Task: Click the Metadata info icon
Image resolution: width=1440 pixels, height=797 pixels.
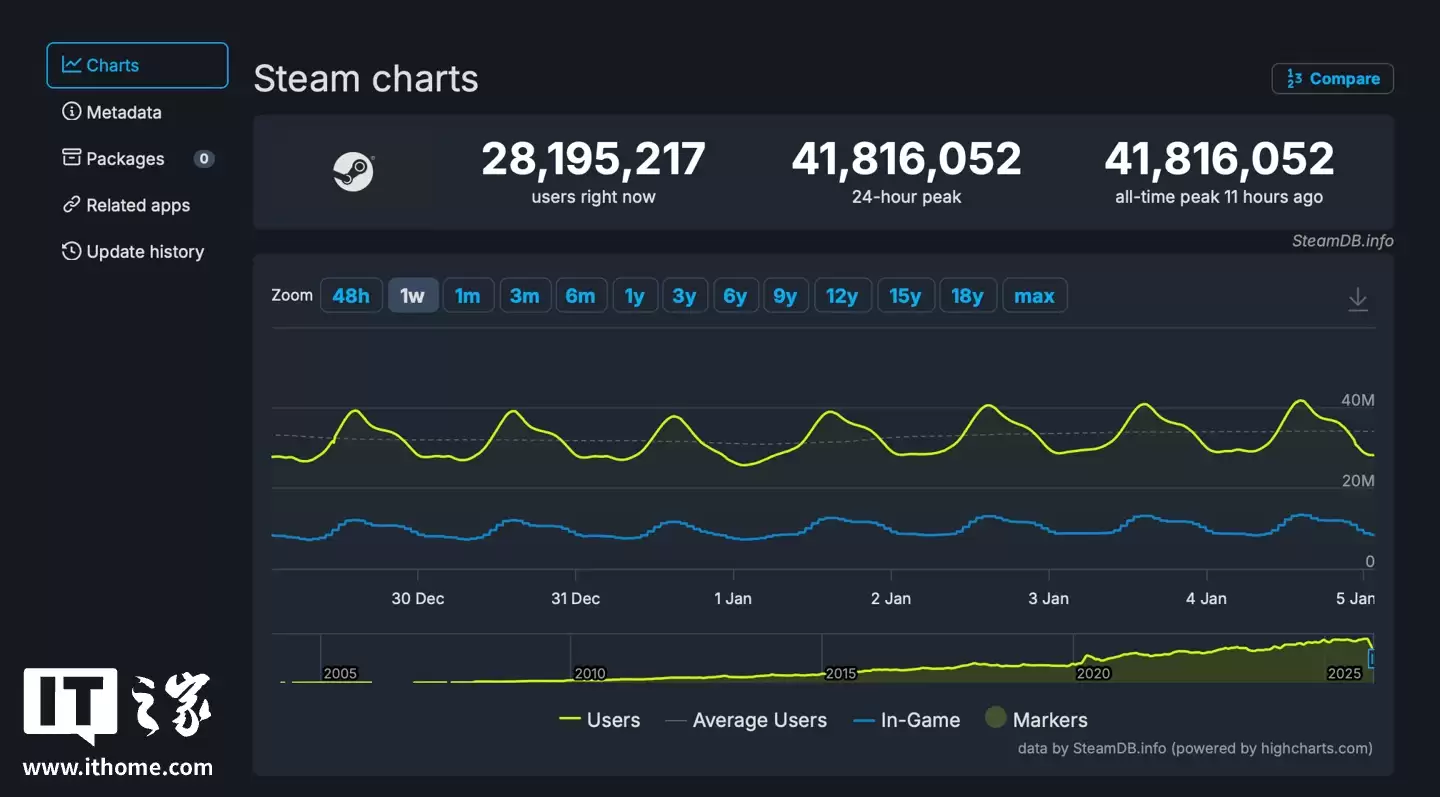Action: (70, 112)
